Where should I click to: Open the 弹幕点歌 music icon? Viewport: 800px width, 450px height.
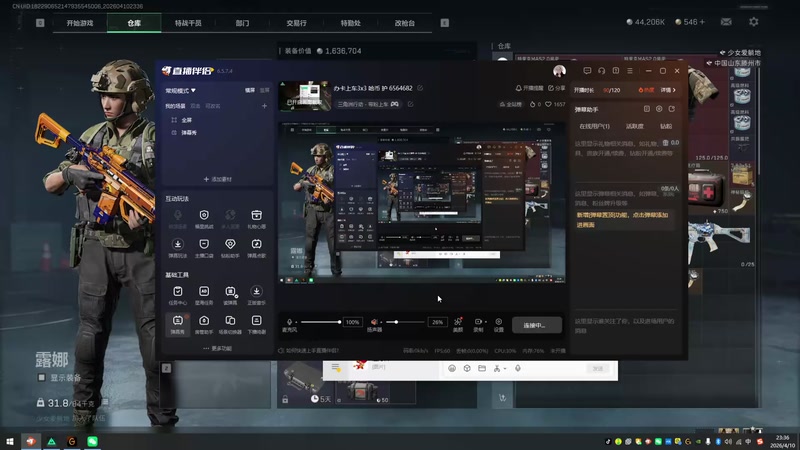pyautogui.click(x=256, y=244)
